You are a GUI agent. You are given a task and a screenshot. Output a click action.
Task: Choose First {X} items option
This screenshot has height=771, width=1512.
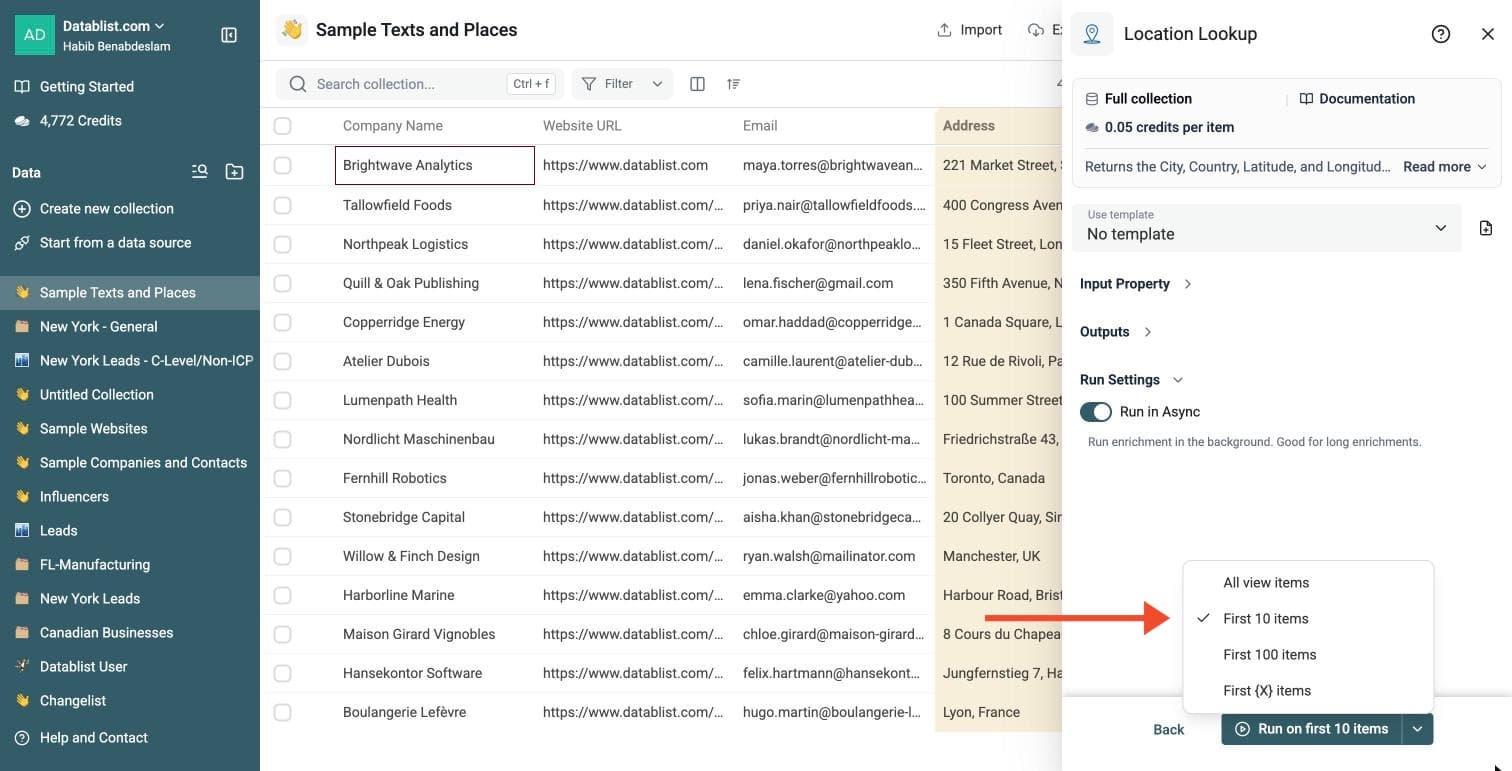1308,691
